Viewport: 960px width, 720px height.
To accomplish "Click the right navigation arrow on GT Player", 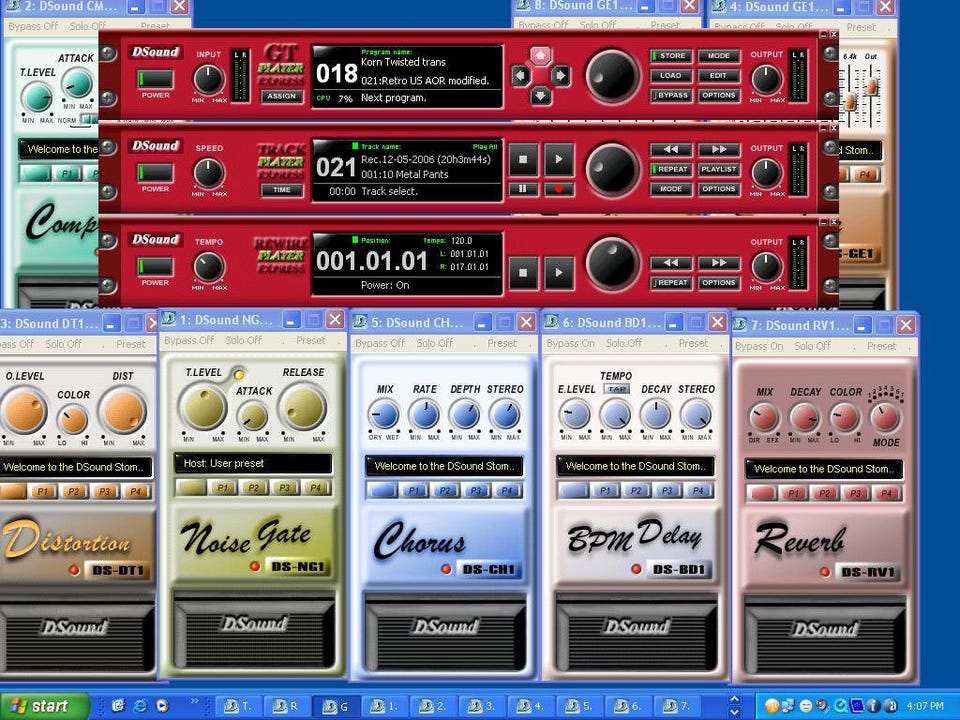I will tap(561, 75).
